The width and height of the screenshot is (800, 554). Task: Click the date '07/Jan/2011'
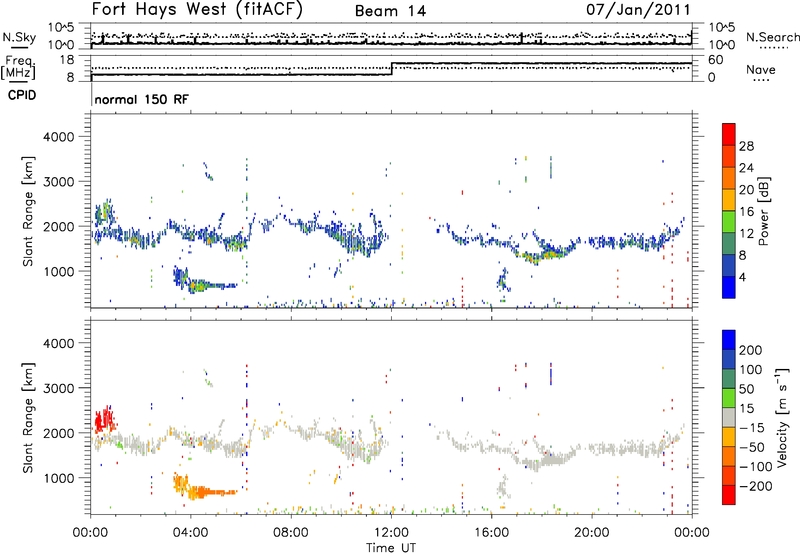638,10
